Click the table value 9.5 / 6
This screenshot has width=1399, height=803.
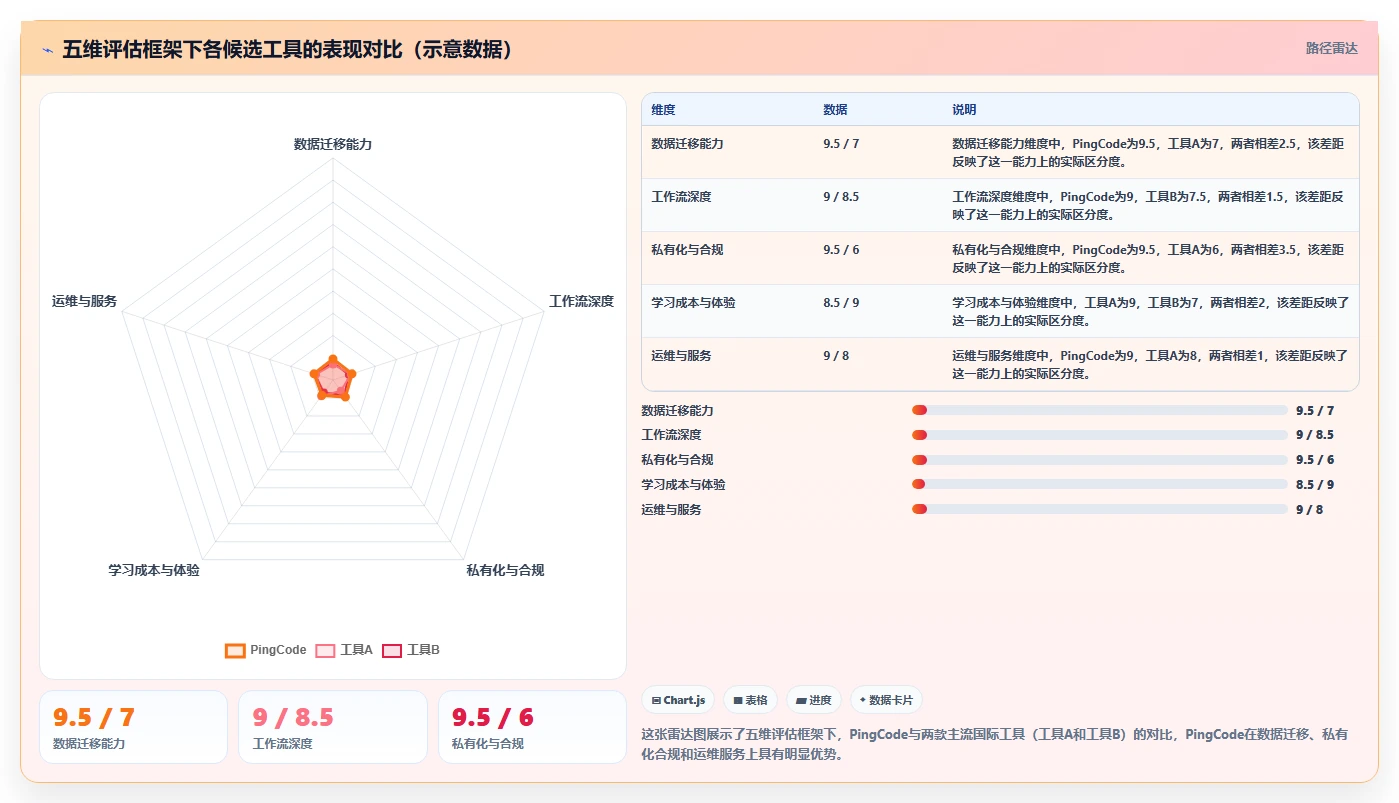(841, 250)
